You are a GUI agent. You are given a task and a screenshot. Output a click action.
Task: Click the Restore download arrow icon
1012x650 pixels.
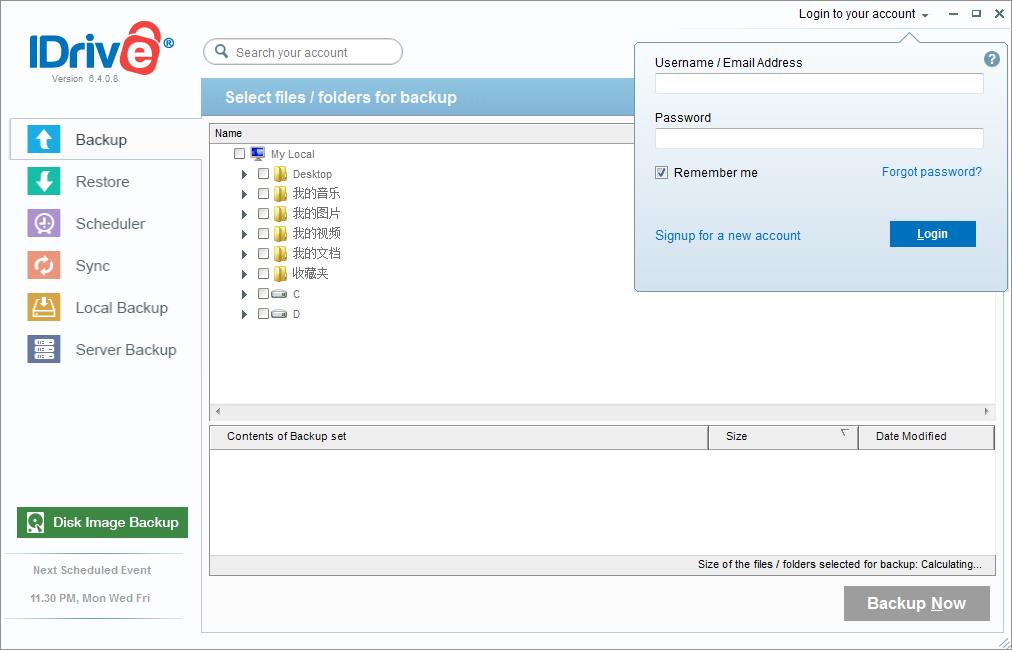[x=43, y=182]
